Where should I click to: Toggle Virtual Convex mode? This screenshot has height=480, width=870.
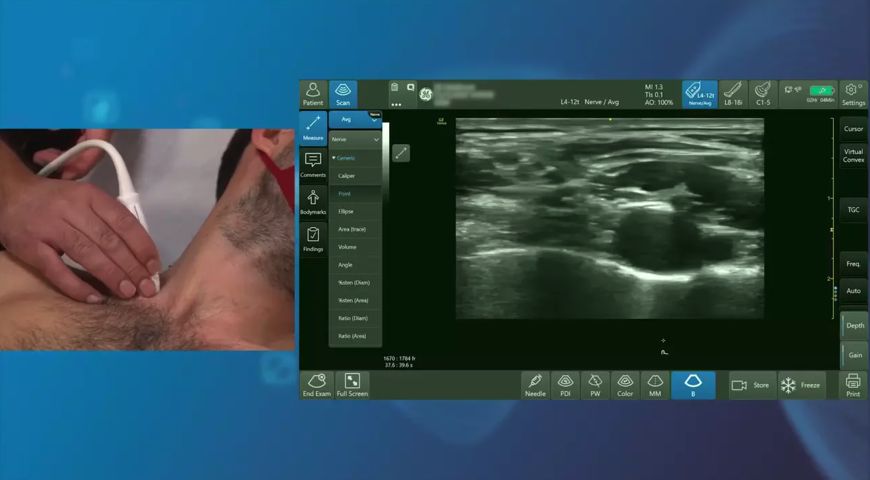[853, 155]
